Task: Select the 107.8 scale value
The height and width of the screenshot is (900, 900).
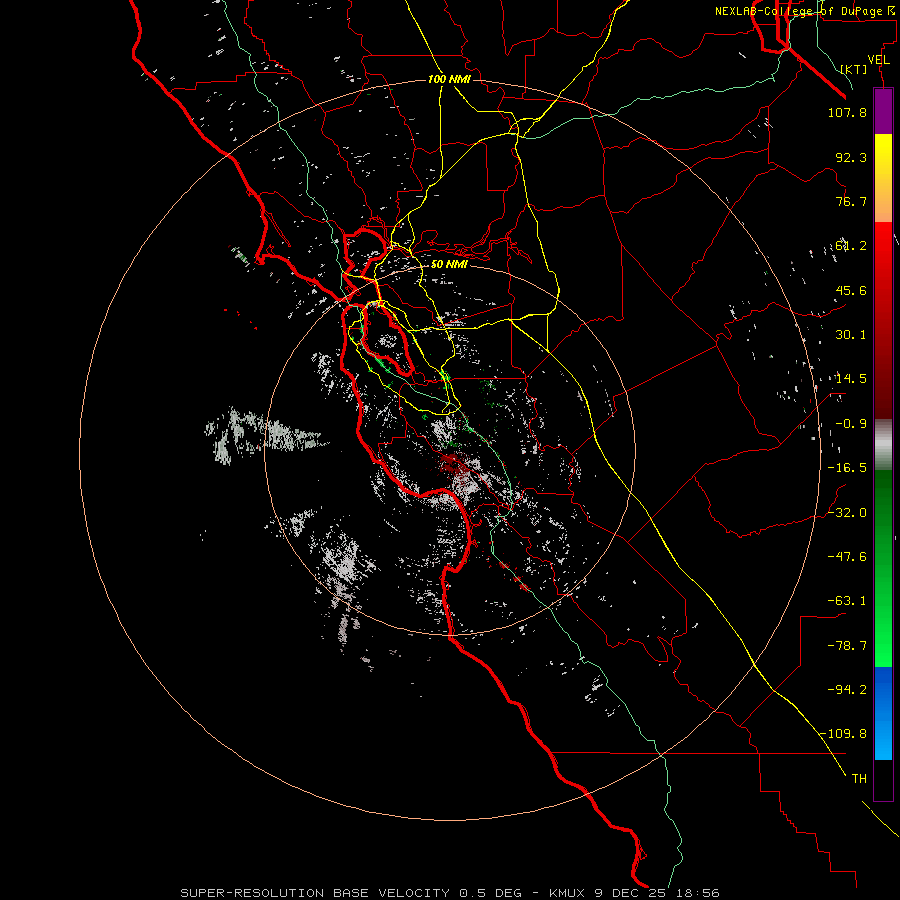Action: (847, 112)
